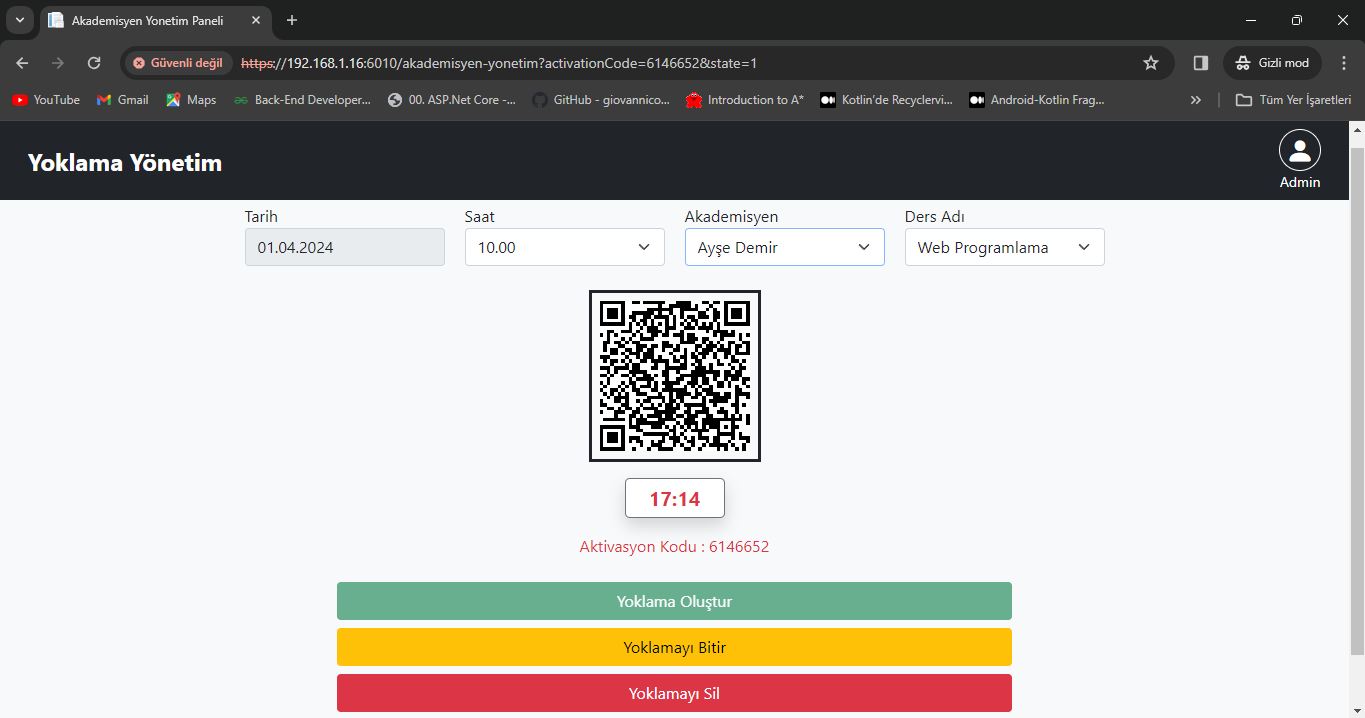Go back with the browser back arrow
This screenshot has width=1365, height=718.
(22, 63)
